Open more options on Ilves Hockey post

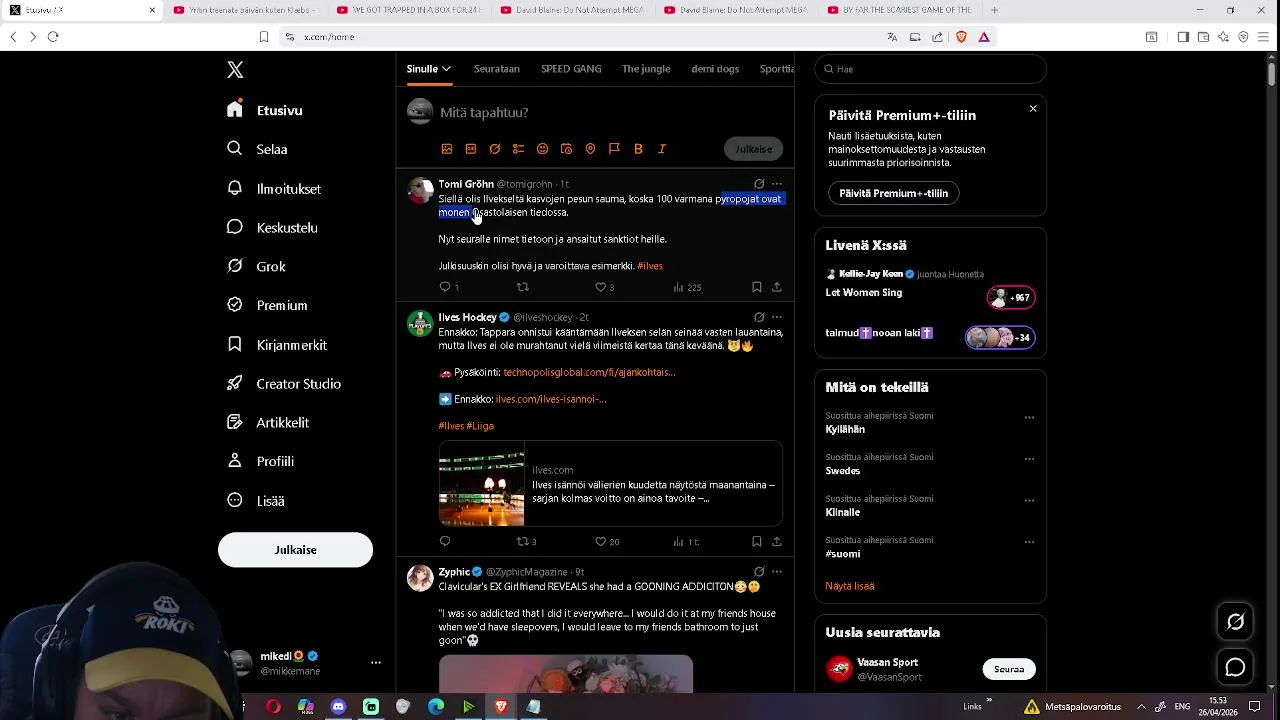point(777,317)
